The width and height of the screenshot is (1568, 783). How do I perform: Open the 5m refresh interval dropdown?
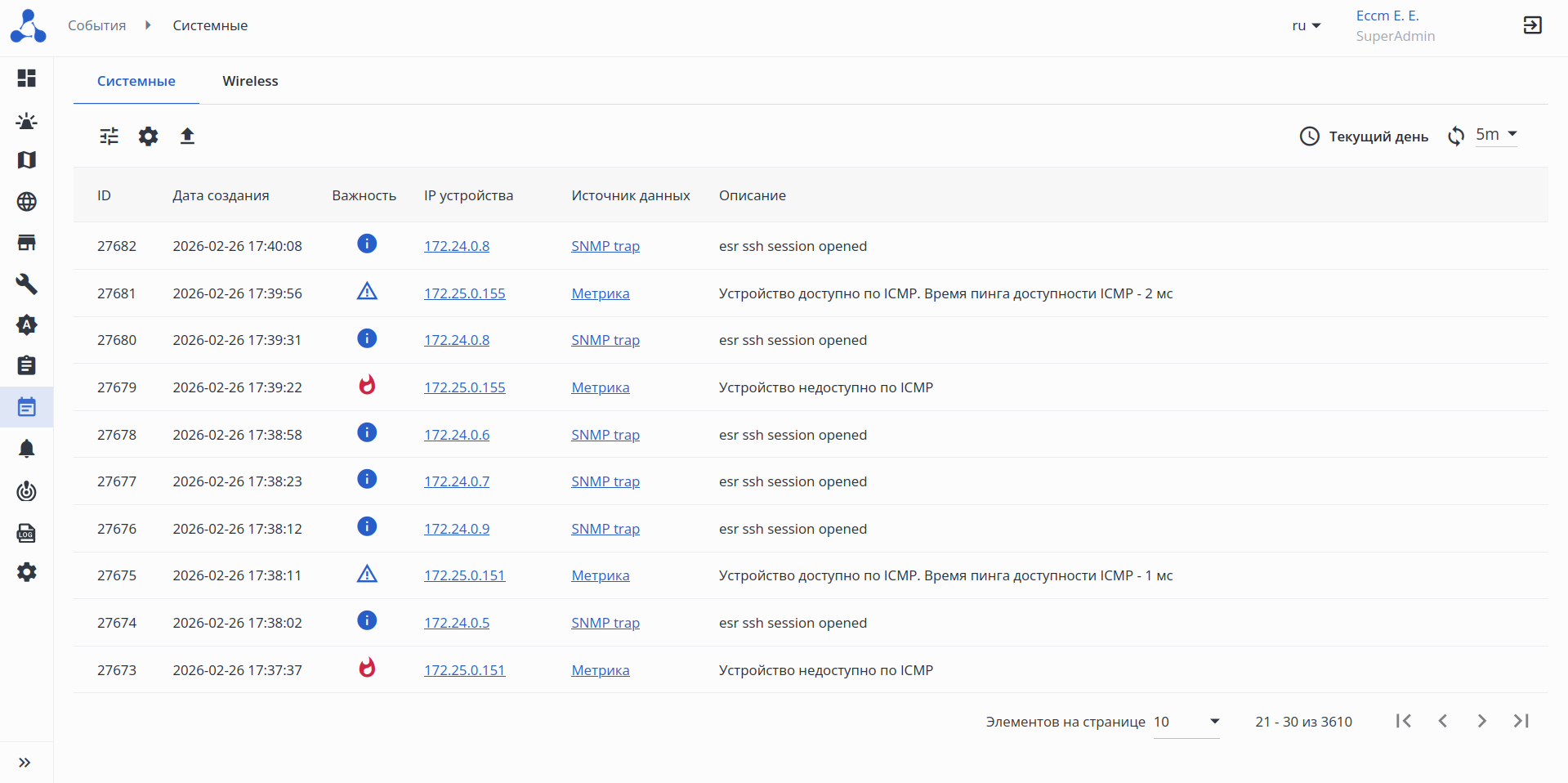(1496, 135)
